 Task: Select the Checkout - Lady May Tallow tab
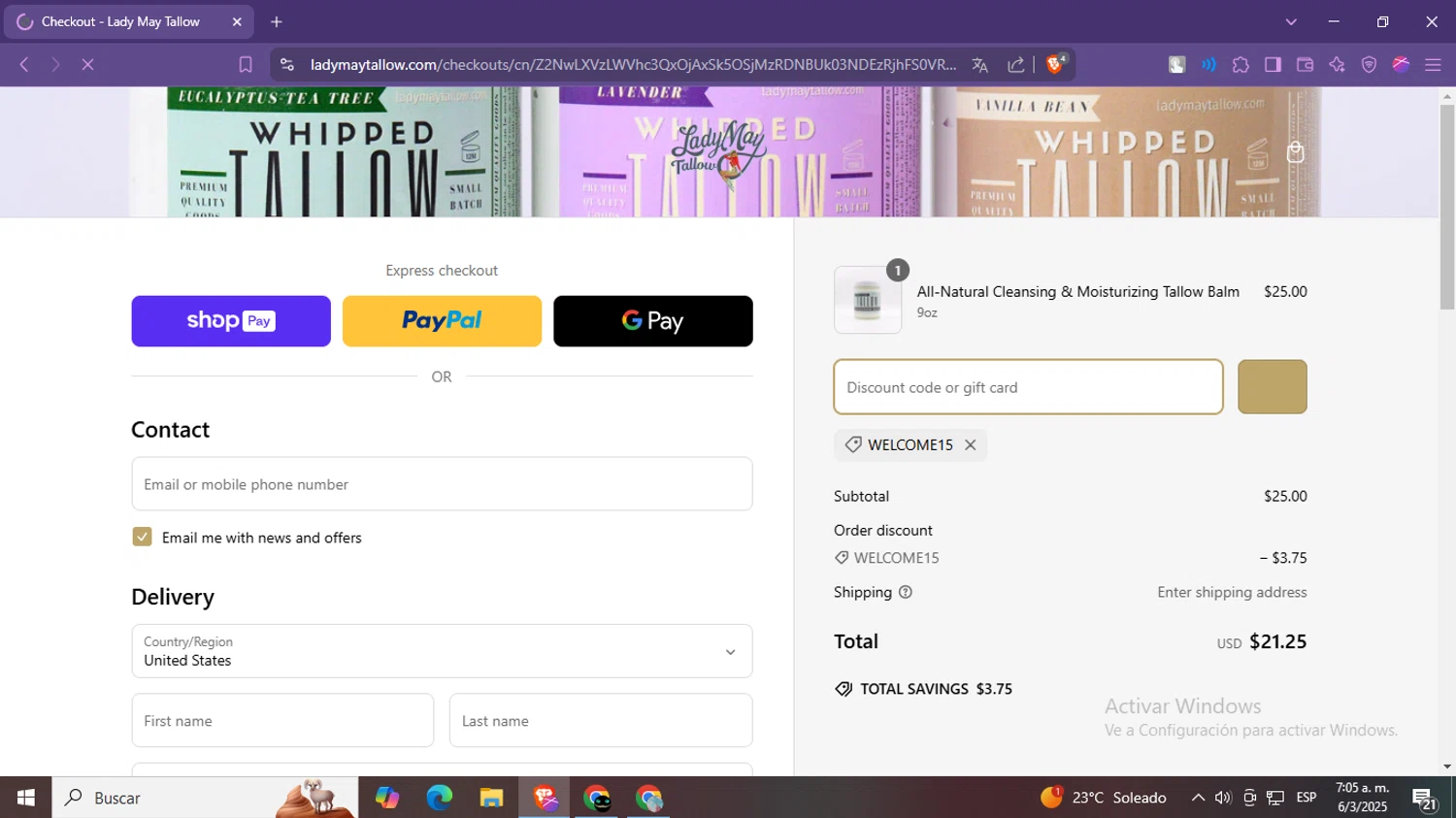(129, 21)
